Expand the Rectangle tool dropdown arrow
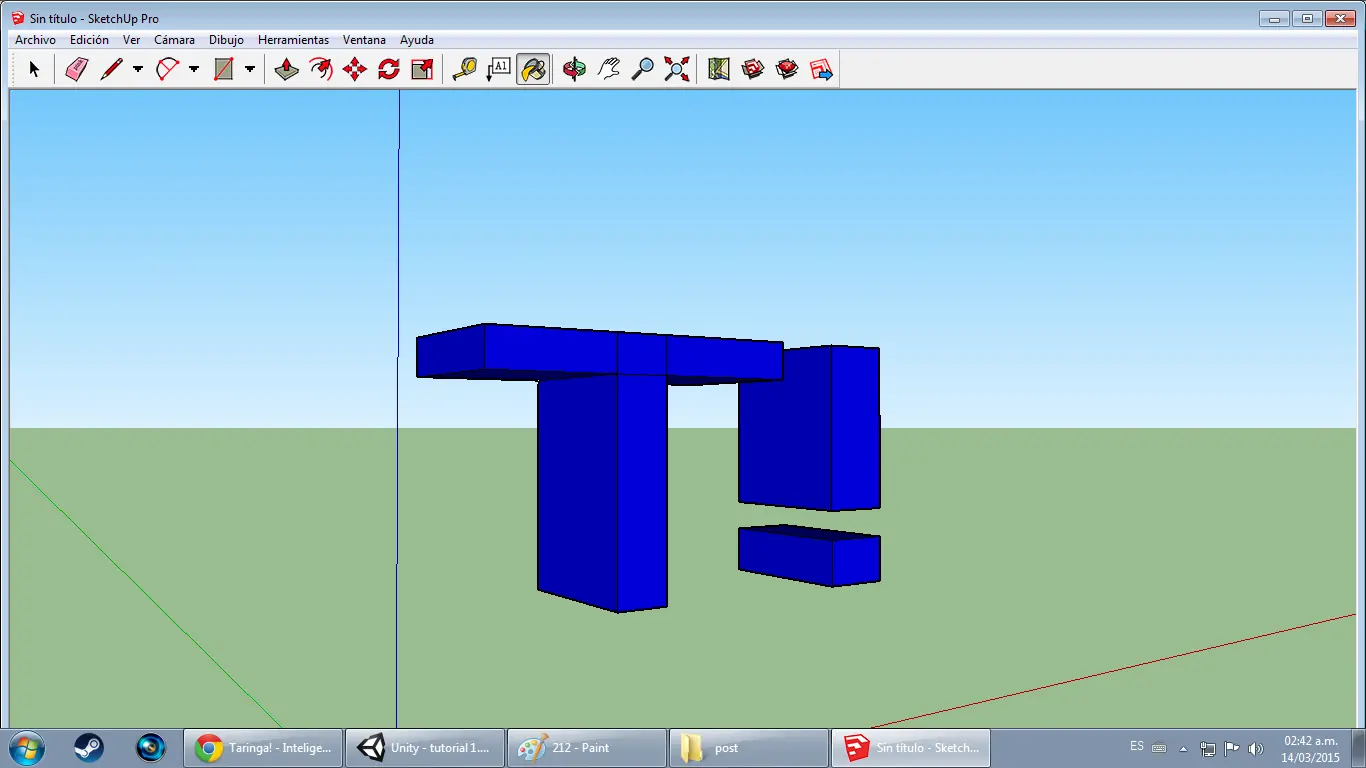The image size is (1366, 768). coord(250,69)
